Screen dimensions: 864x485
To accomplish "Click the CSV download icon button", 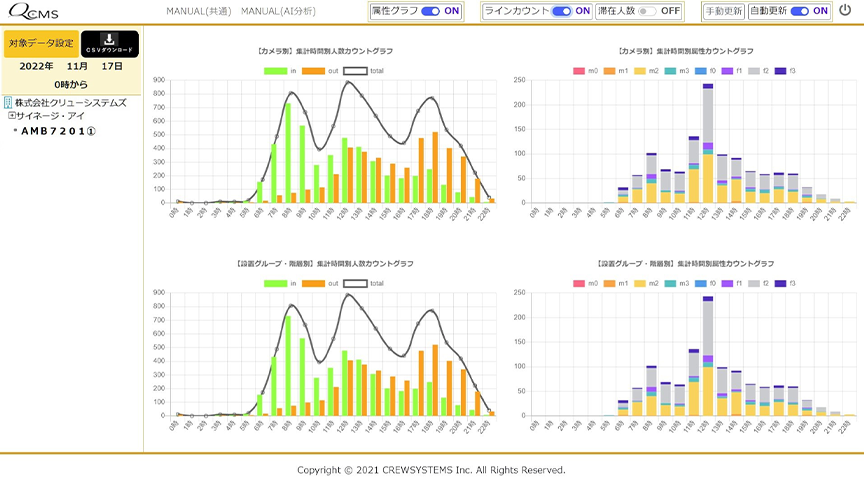I will [x=110, y=43].
